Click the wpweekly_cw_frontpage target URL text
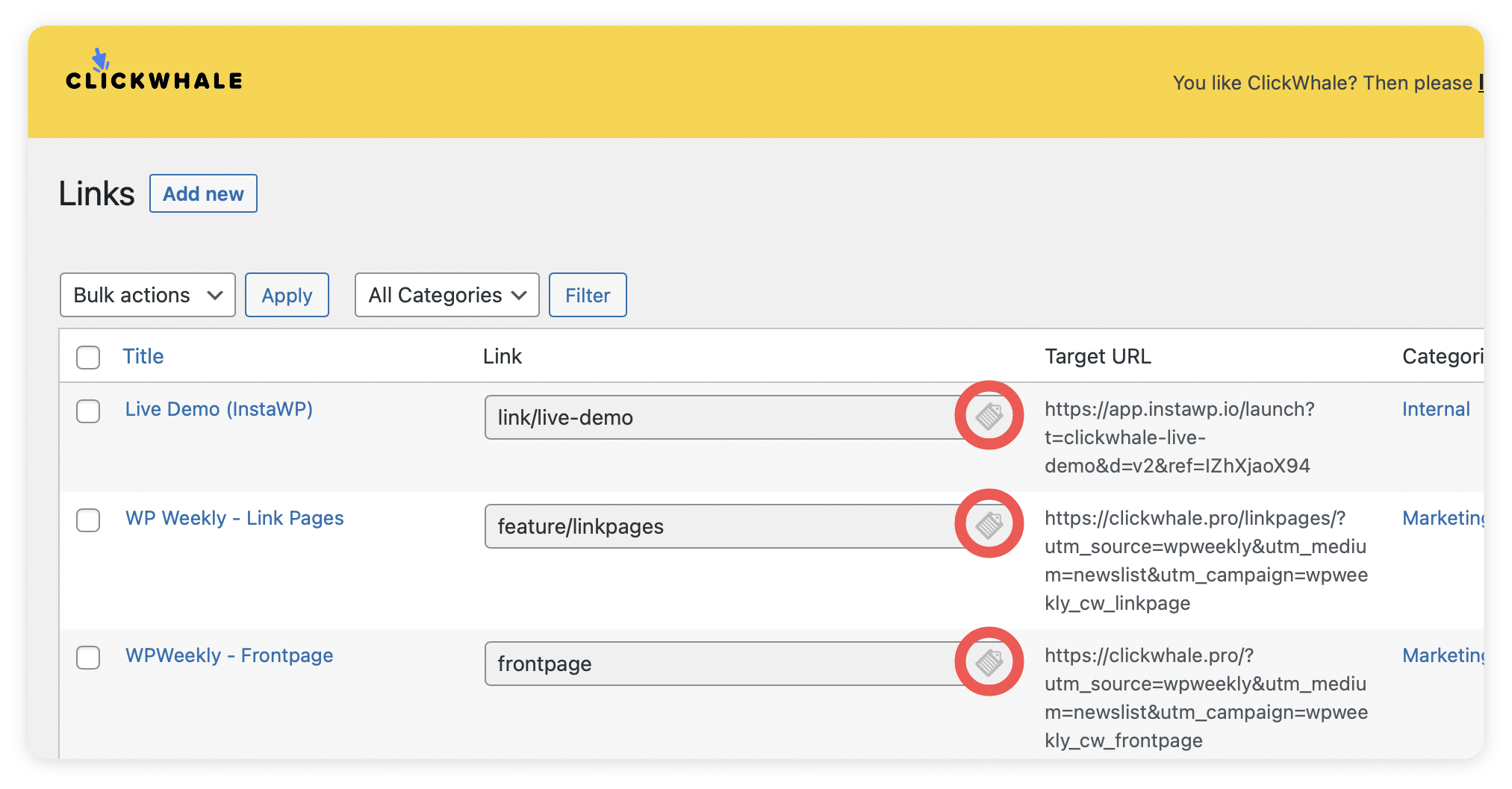Screen dimensions: 1512x789 pyautogui.click(x=1206, y=698)
